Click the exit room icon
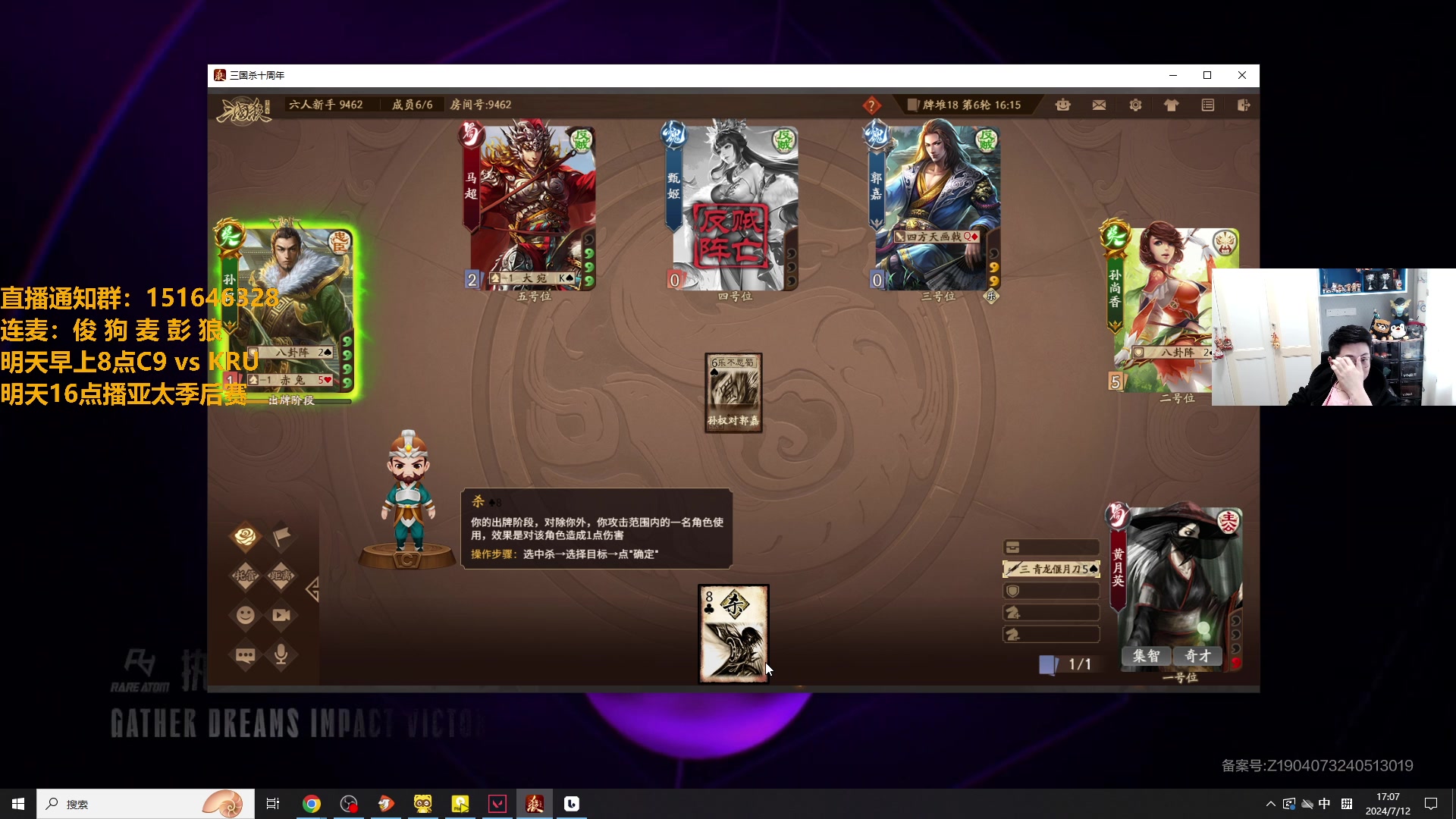1456x819 pixels. click(x=1244, y=105)
